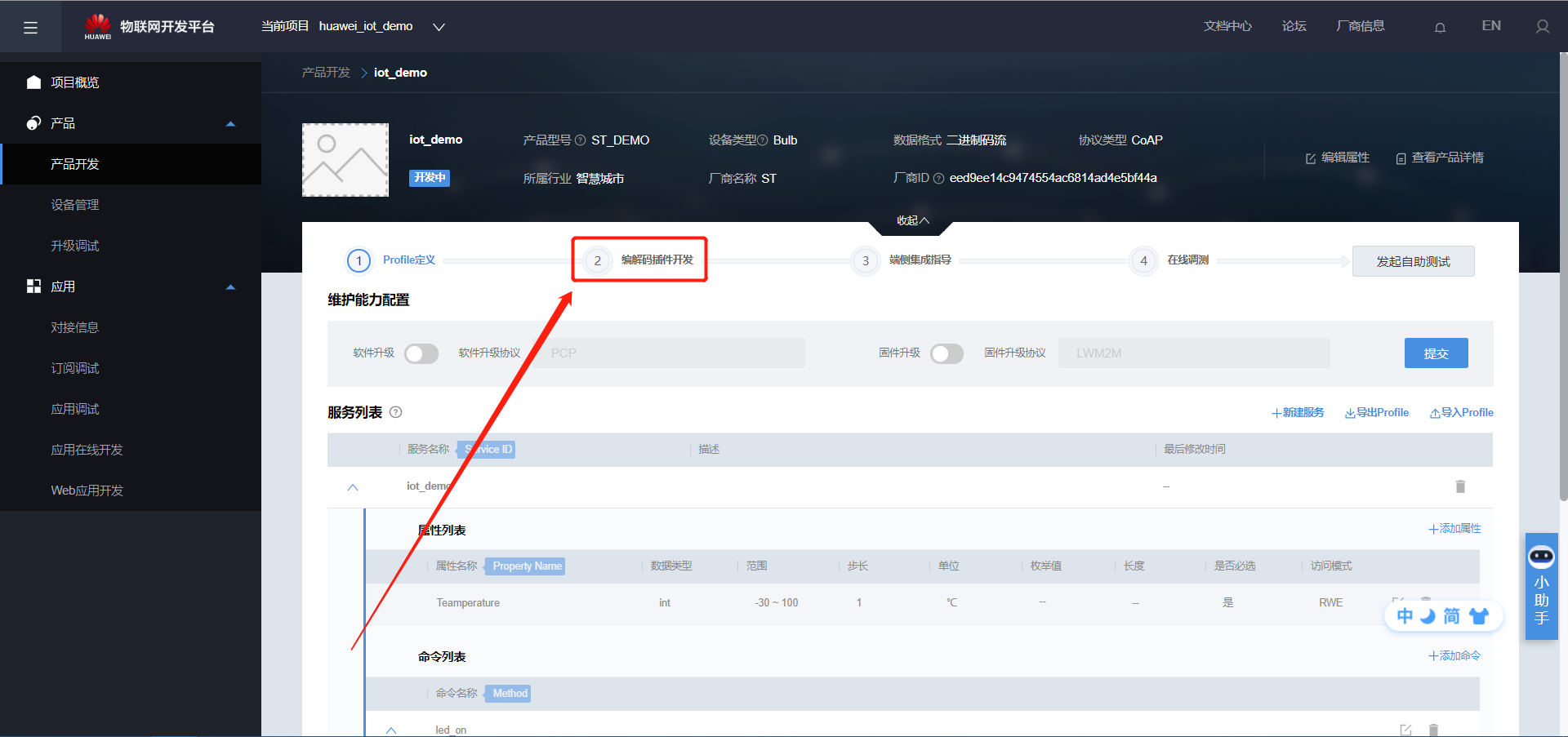
Task: Click 编辑属性 link
Action: tap(1338, 158)
